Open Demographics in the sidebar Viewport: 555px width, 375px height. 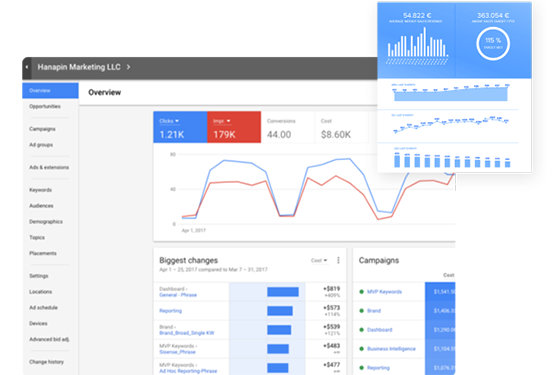pyautogui.click(x=46, y=222)
